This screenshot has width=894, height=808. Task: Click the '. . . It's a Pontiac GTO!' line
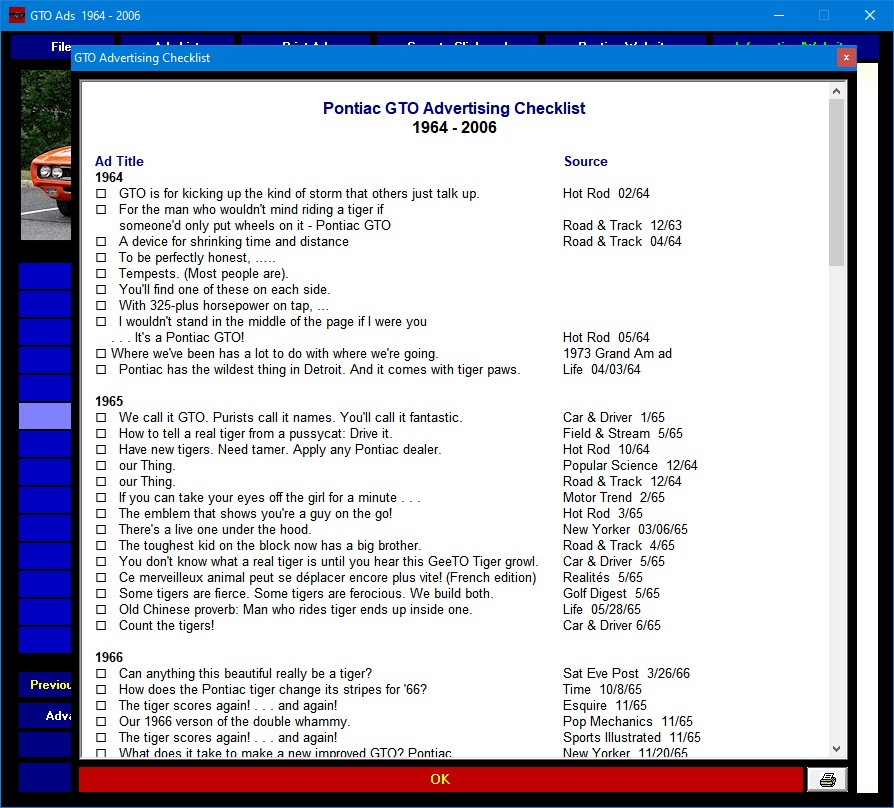[178, 338]
